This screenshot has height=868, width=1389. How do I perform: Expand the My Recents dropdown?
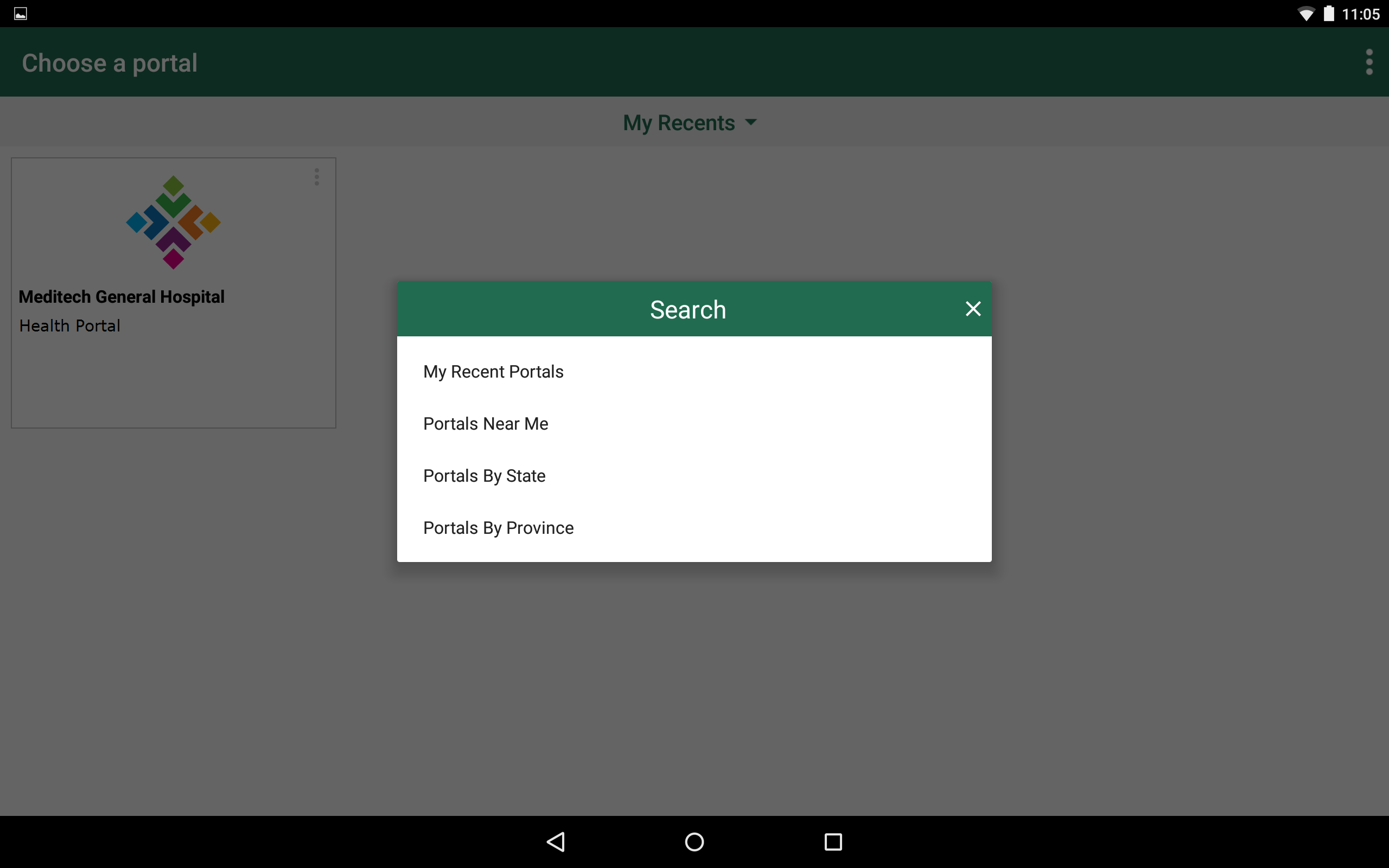click(x=679, y=123)
